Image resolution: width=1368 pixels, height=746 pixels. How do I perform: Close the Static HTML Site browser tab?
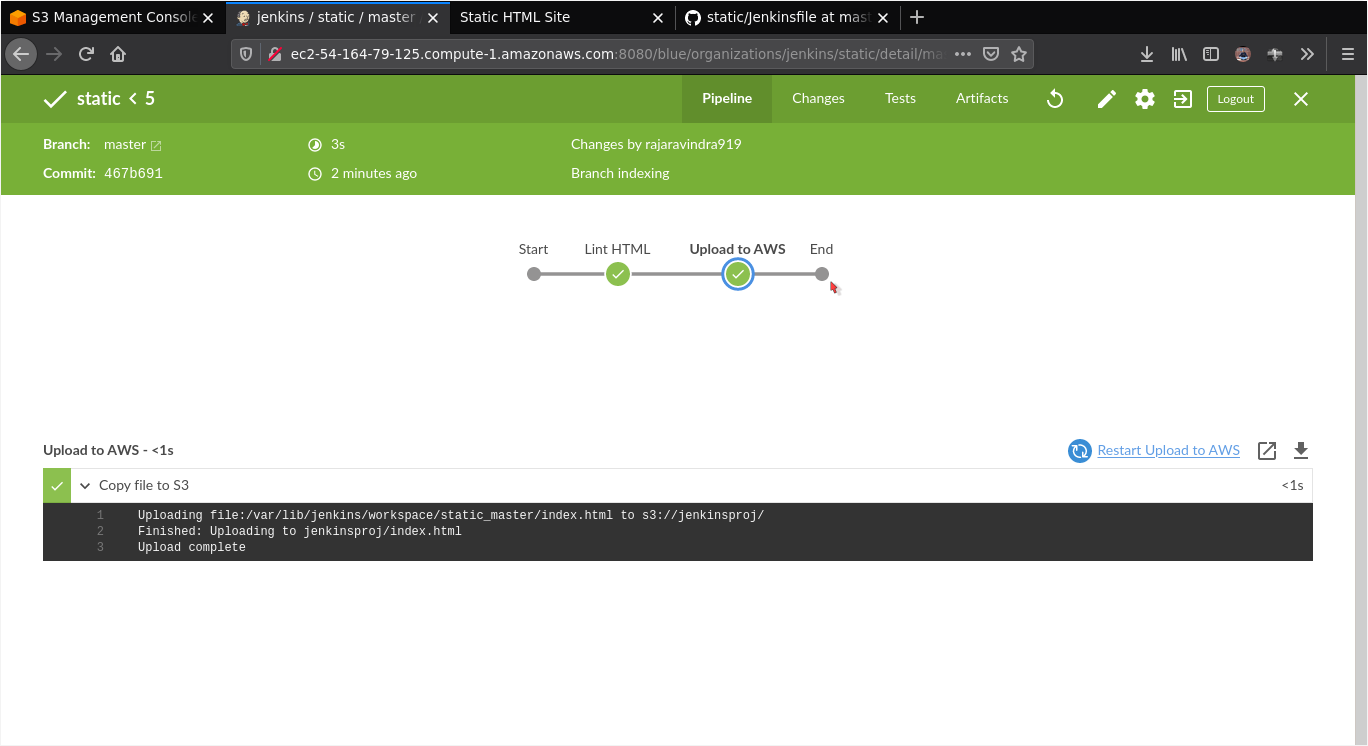657,18
